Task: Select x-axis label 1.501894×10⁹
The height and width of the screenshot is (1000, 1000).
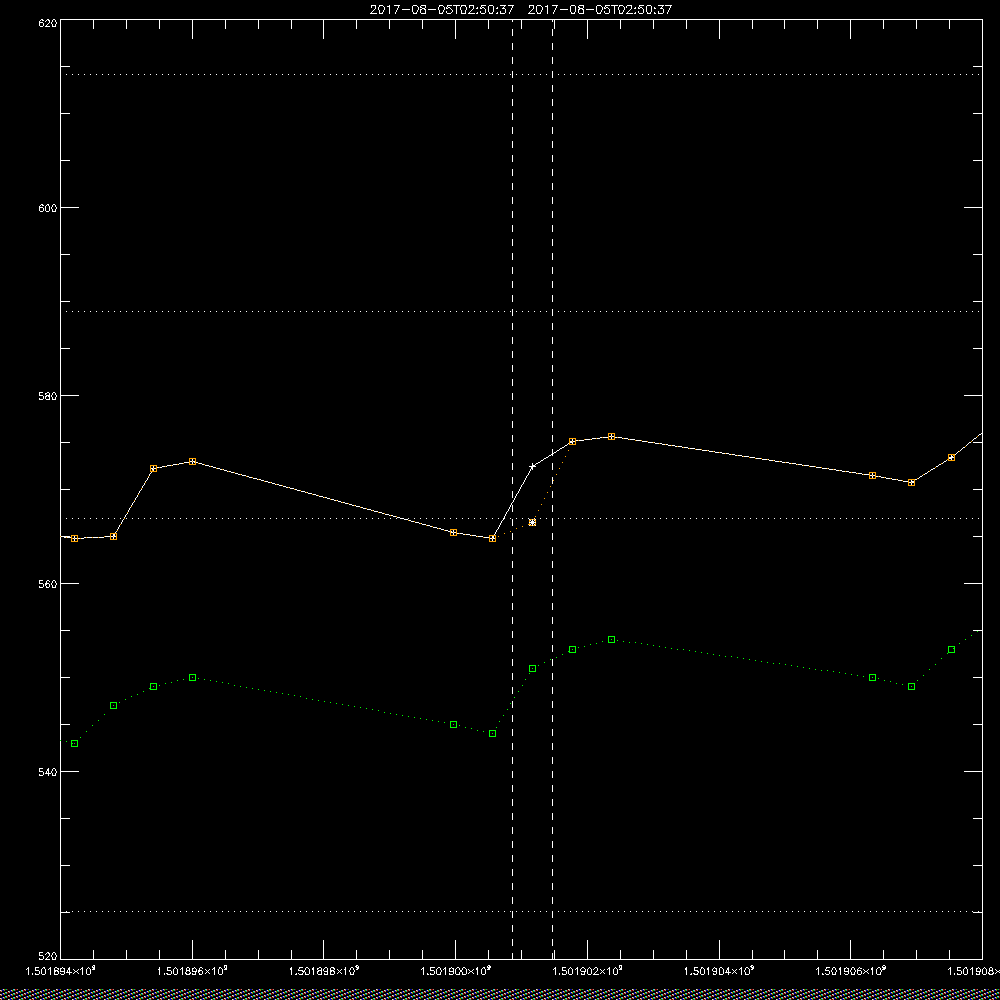Action: tap(61, 971)
